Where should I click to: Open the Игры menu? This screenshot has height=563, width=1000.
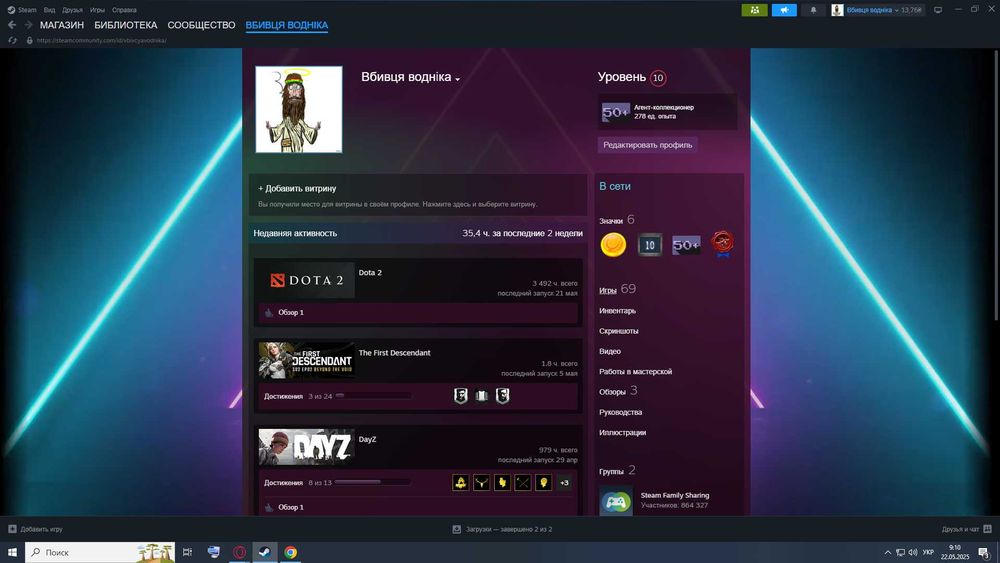point(97,10)
